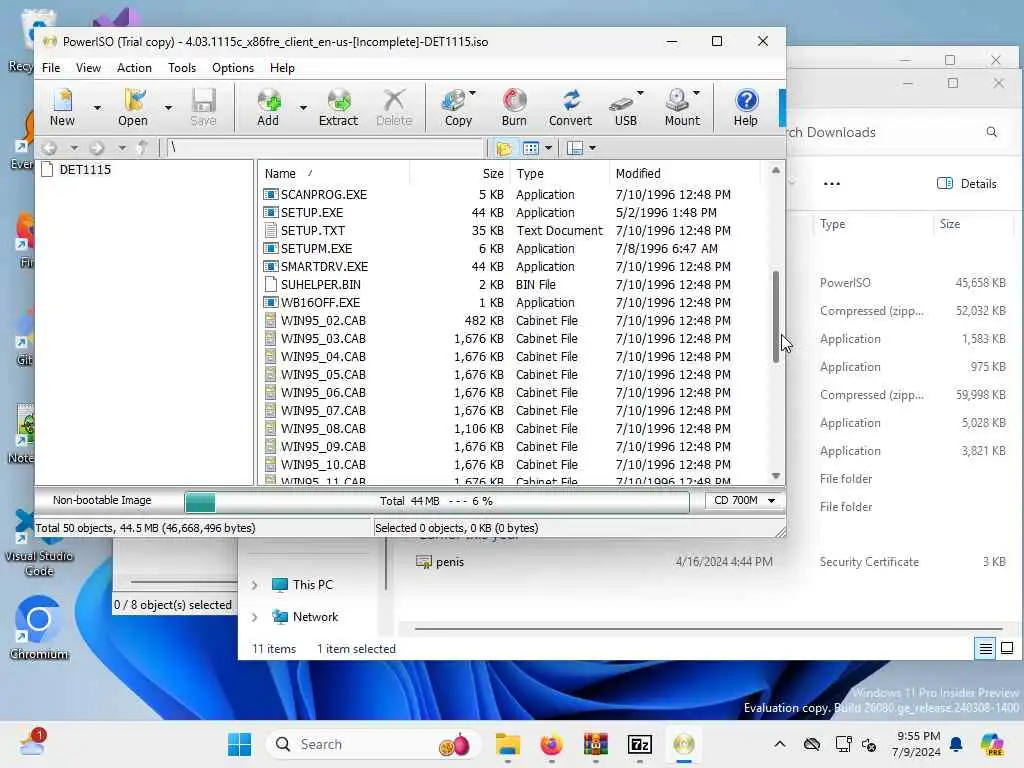Open the Windows Start menu

tap(240, 744)
